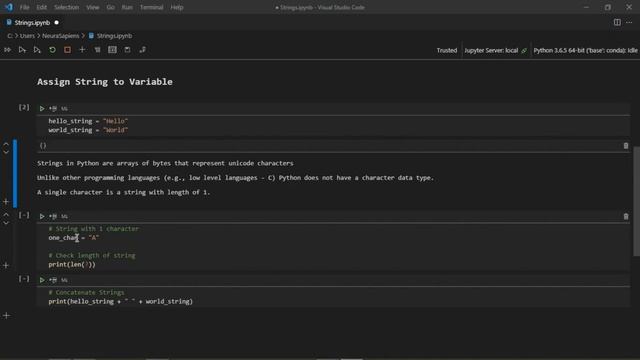Click the 'Assign String to Variable' heading
Viewport: 640px width, 360px height.
click(105, 82)
